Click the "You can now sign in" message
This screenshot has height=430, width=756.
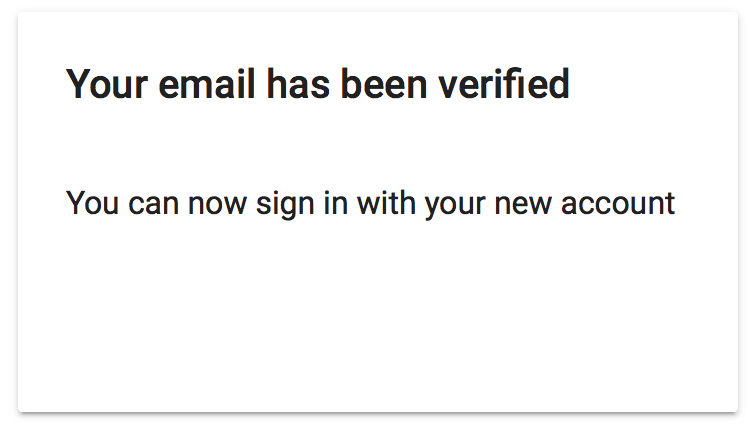pyautogui.click(x=370, y=204)
